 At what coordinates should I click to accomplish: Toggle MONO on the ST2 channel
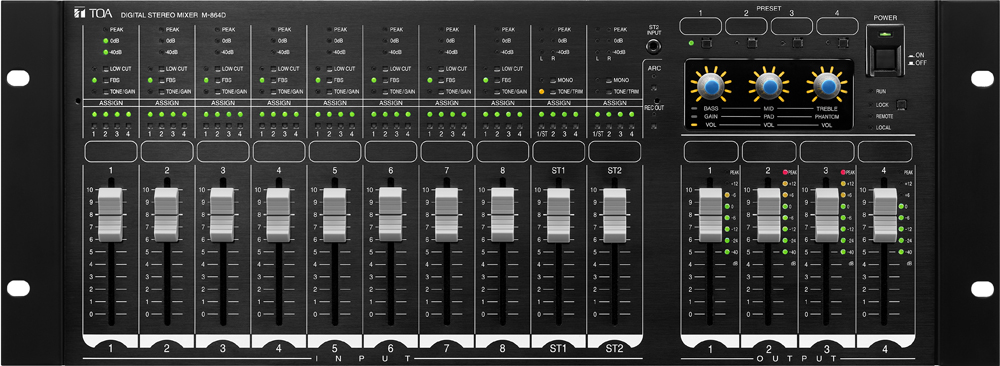click(x=610, y=80)
